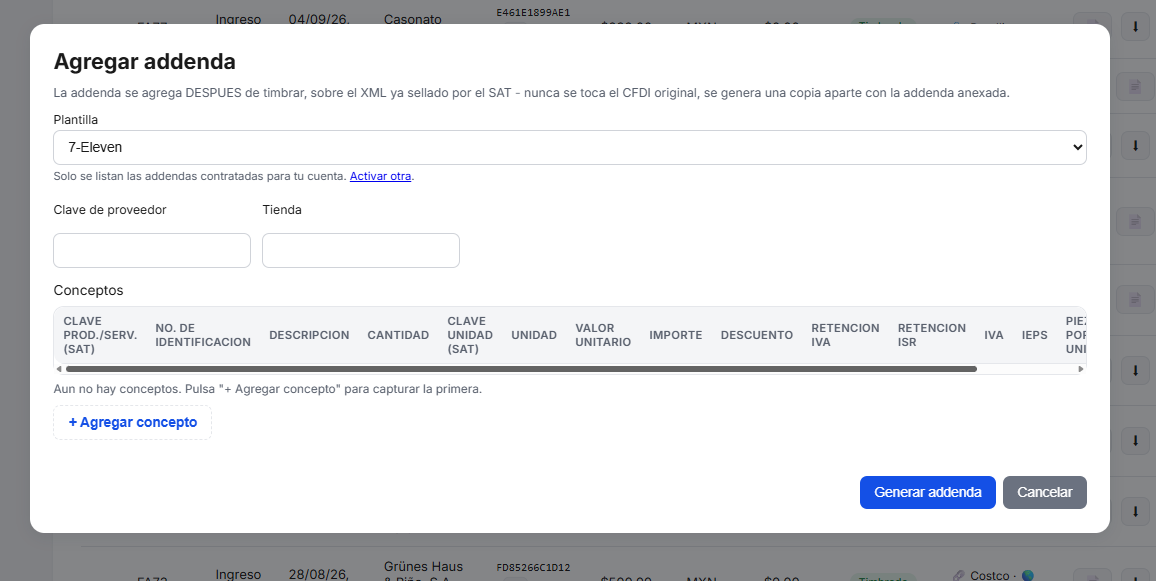The height and width of the screenshot is (581, 1156).
Task: Select the 'RETENCION ISR' column header
Action: [931, 335]
